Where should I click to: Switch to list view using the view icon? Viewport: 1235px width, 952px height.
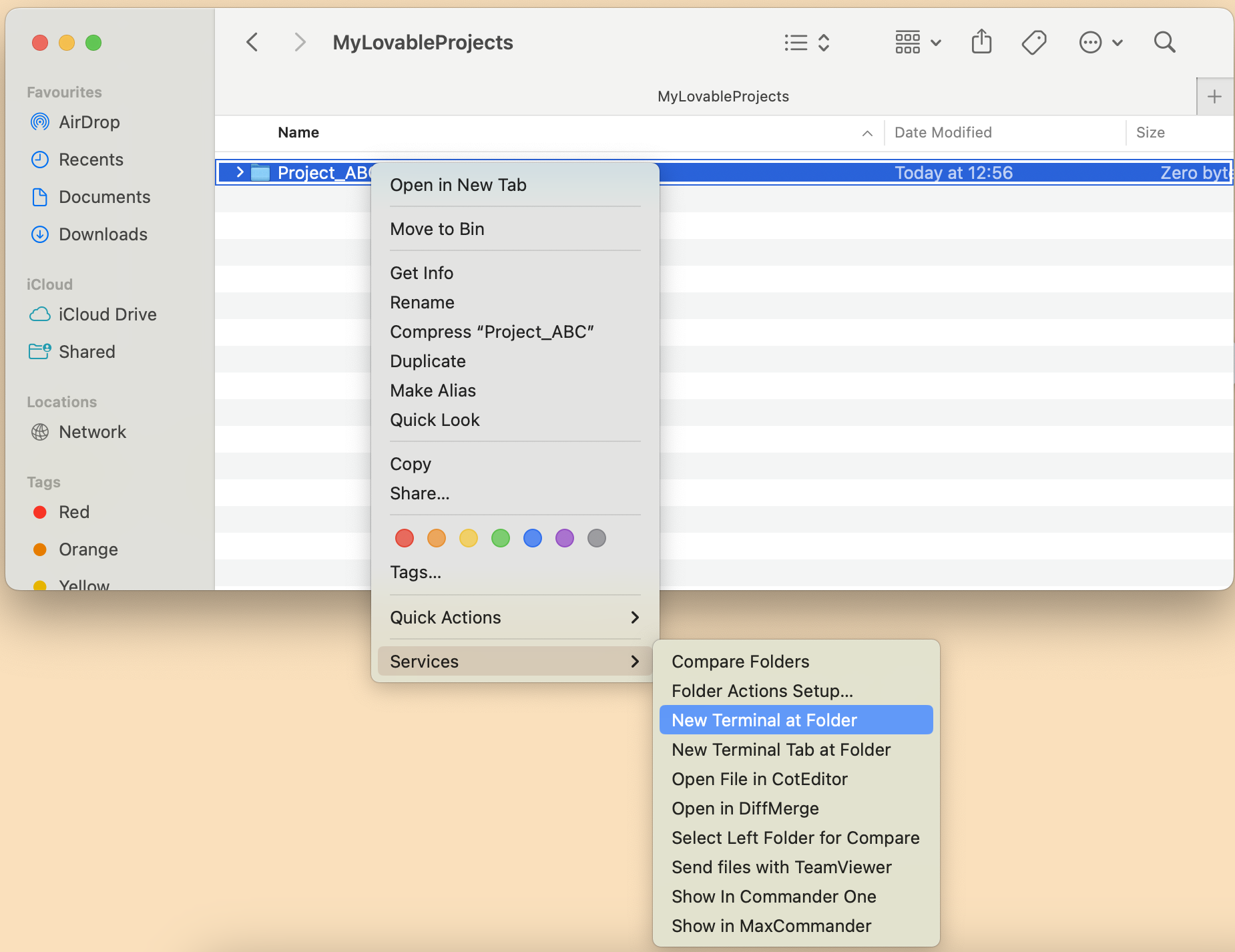tap(793, 42)
